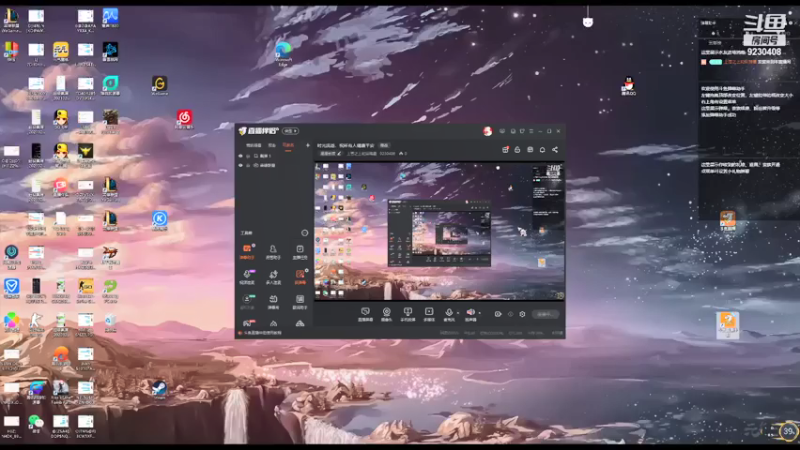Open the QQ penguin icon on the desktop
Screen dimensions: 800x450
(x=629, y=86)
